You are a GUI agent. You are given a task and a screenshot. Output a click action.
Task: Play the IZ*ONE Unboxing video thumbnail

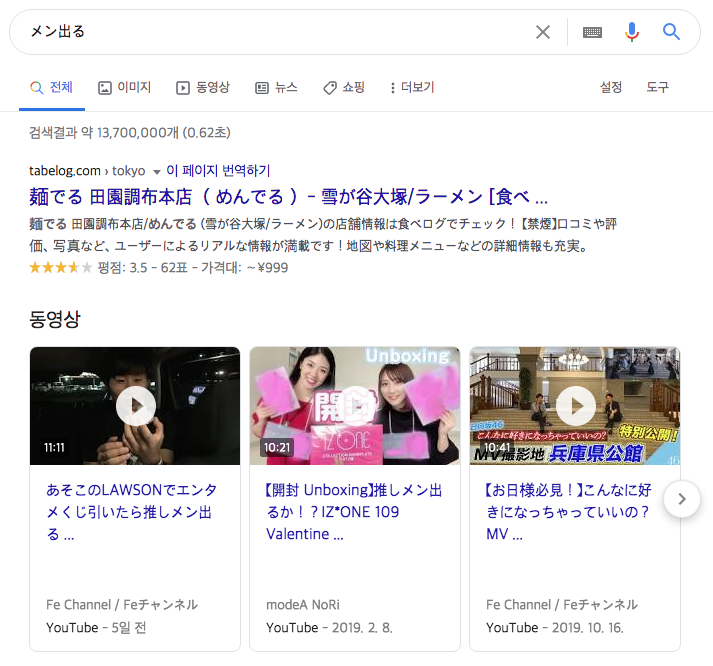[355, 406]
